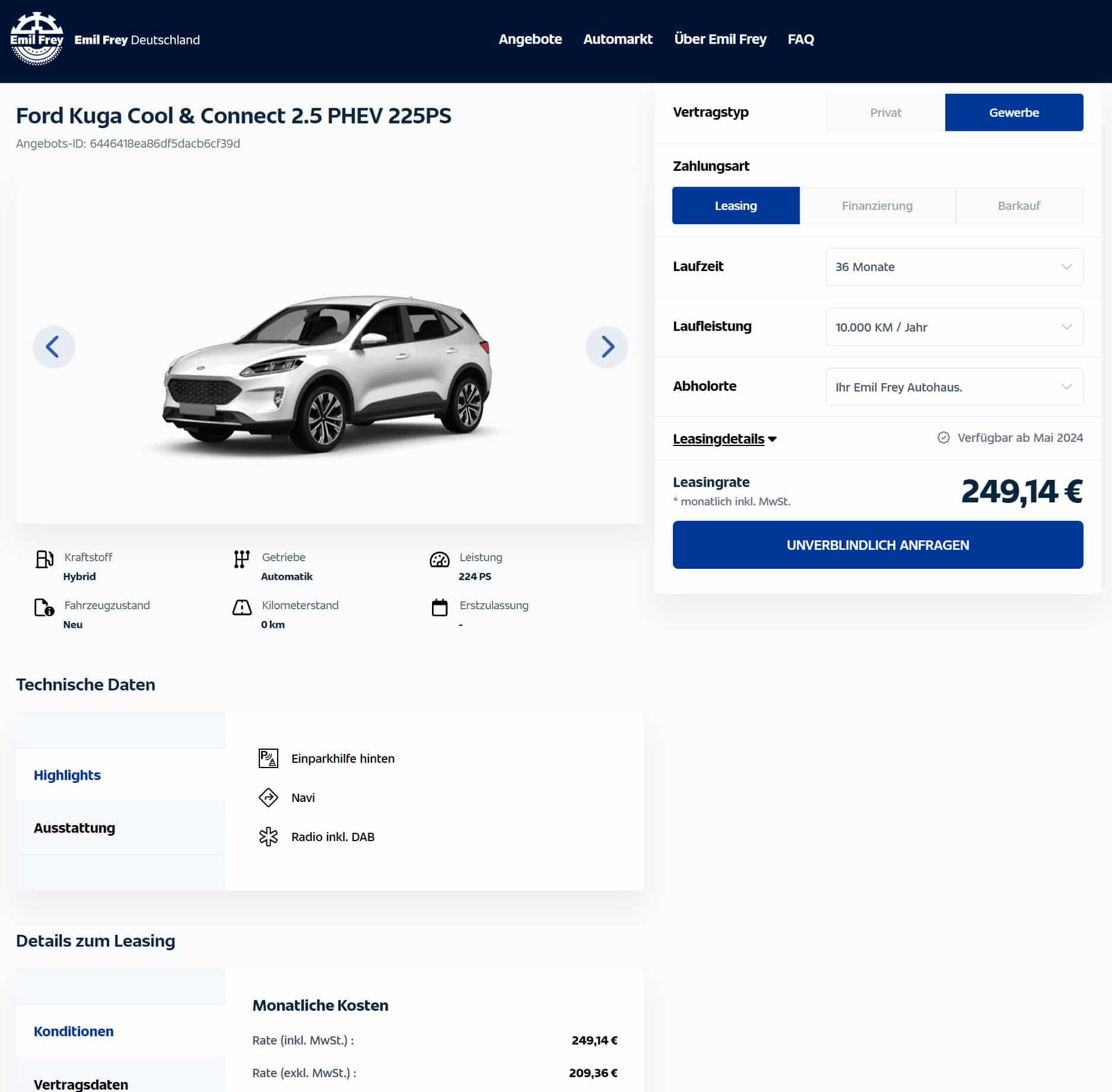Click the 249,14 € Leasingrate price

[x=1022, y=491]
